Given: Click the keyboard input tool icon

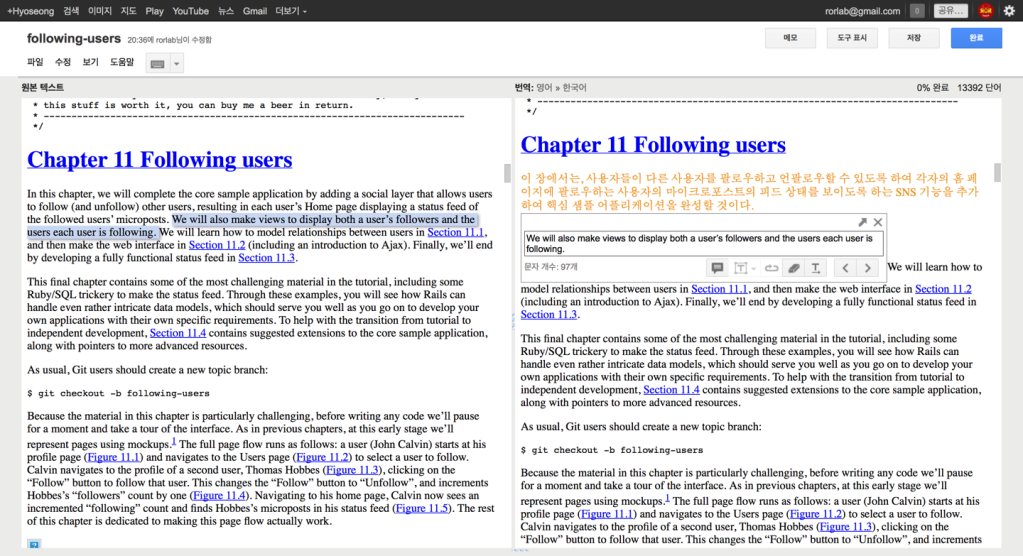Looking at the screenshot, I should point(157,63).
